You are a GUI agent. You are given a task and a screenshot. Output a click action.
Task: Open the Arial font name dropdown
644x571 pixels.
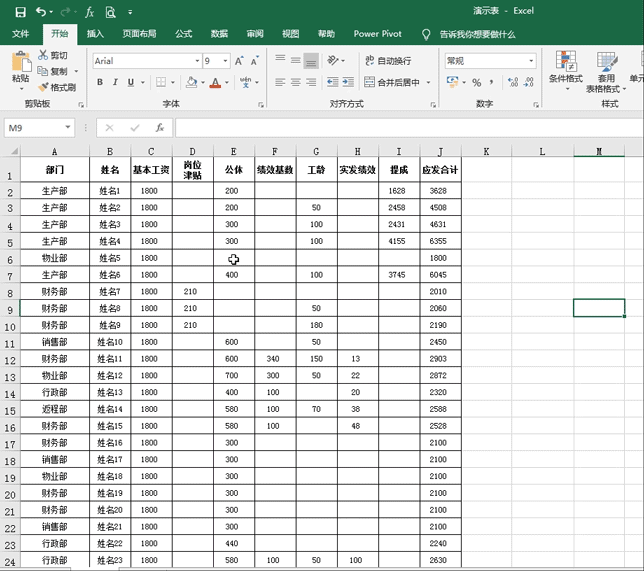point(197,61)
